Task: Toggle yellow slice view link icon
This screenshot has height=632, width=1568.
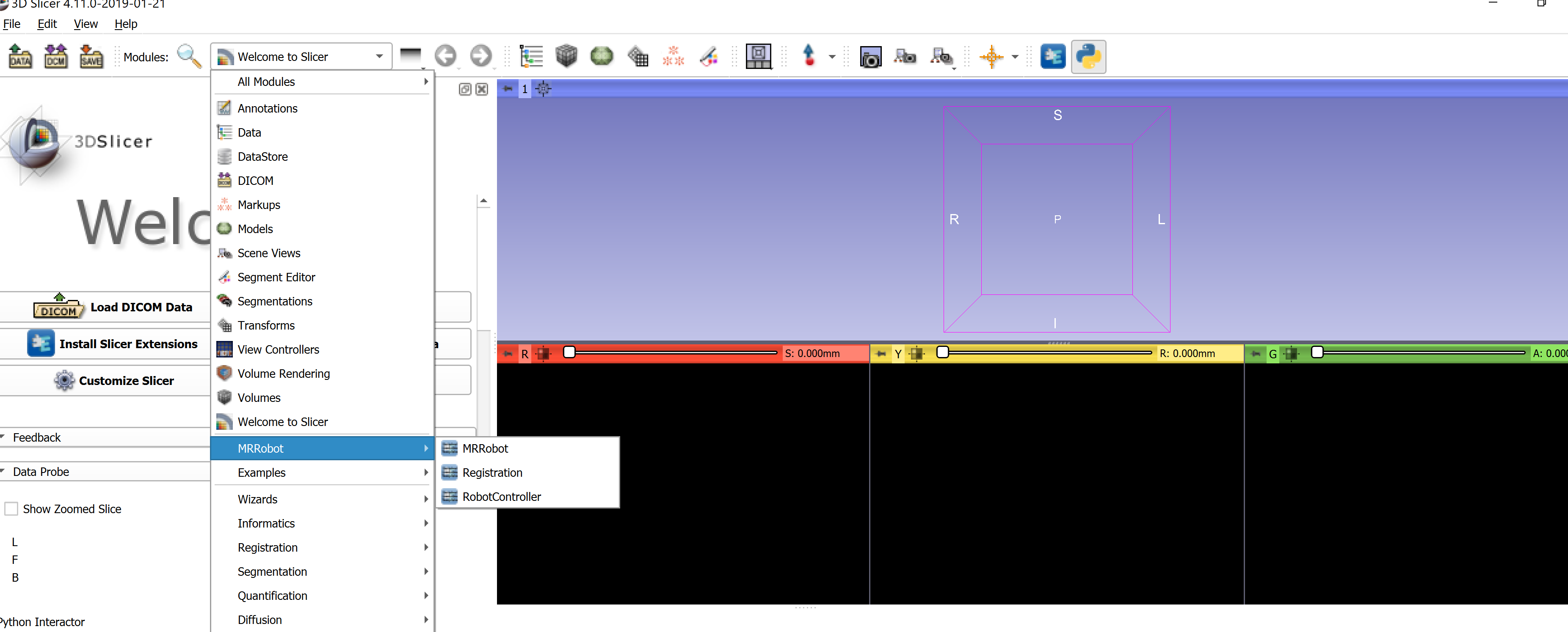Action: (917, 353)
